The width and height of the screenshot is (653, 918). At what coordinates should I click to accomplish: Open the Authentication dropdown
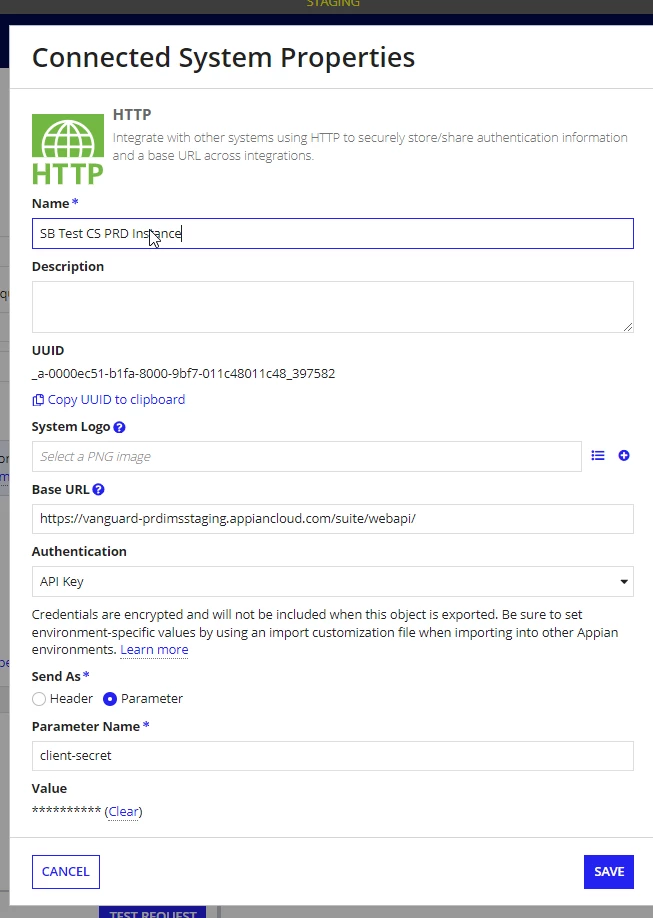[x=333, y=581]
